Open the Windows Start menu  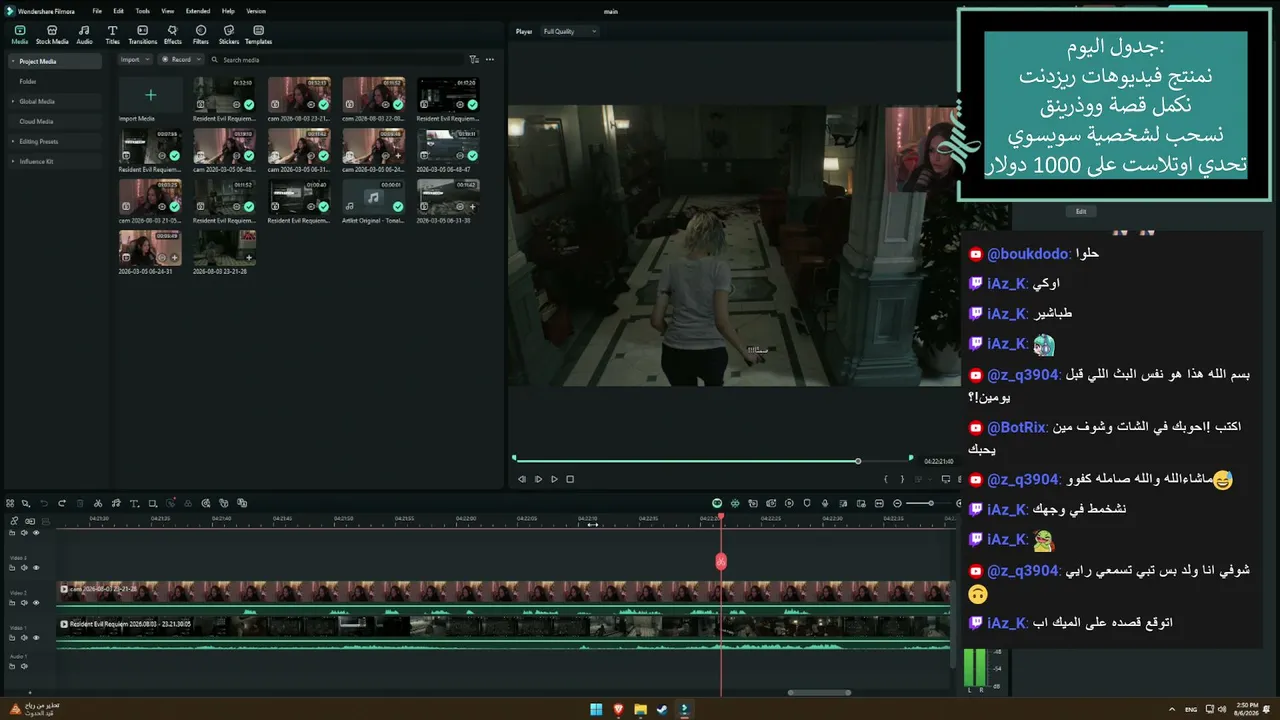pos(596,710)
